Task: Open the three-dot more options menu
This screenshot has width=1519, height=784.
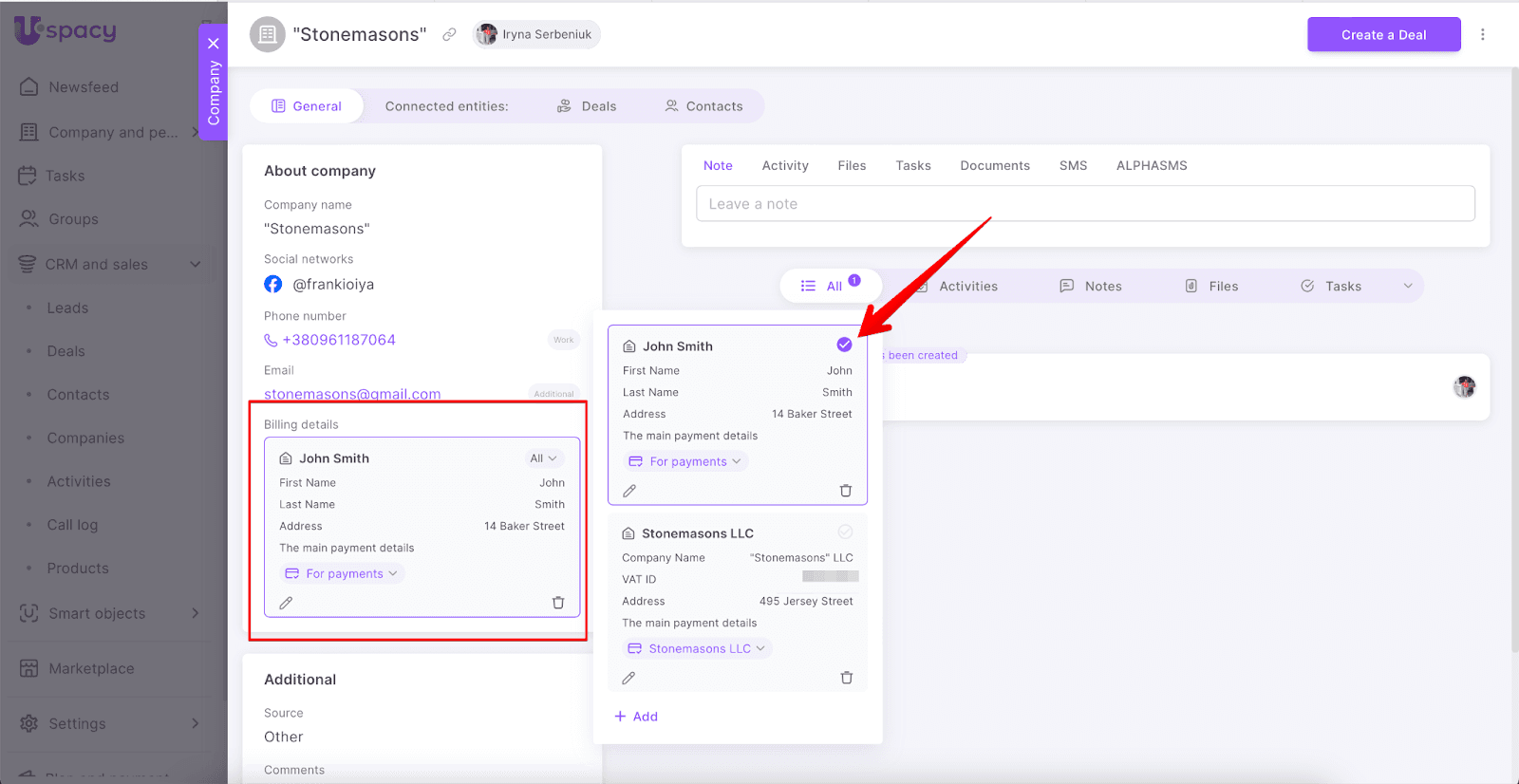Action: click(x=1482, y=35)
